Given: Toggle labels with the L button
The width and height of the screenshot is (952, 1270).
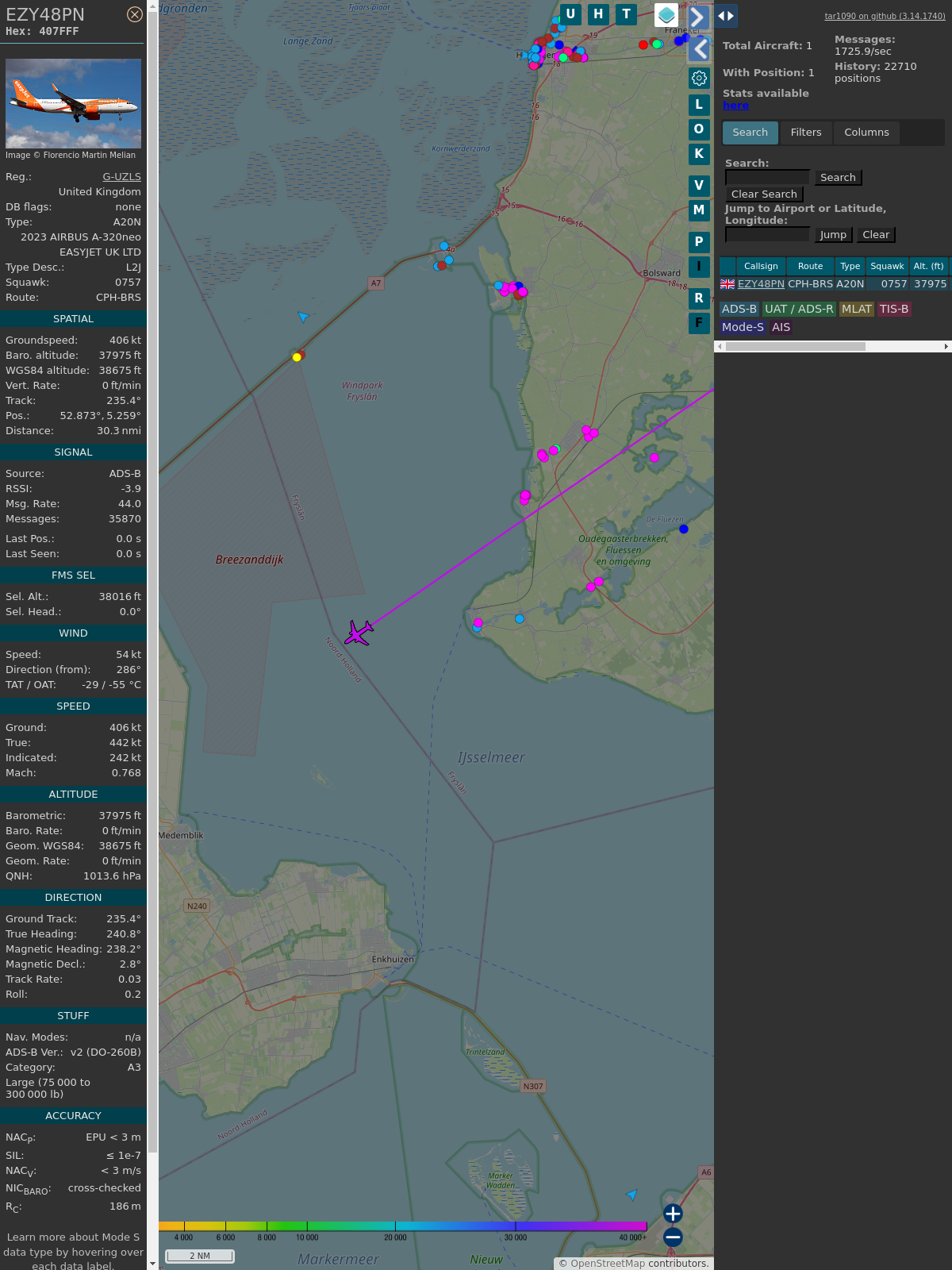Looking at the screenshot, I should [699, 105].
